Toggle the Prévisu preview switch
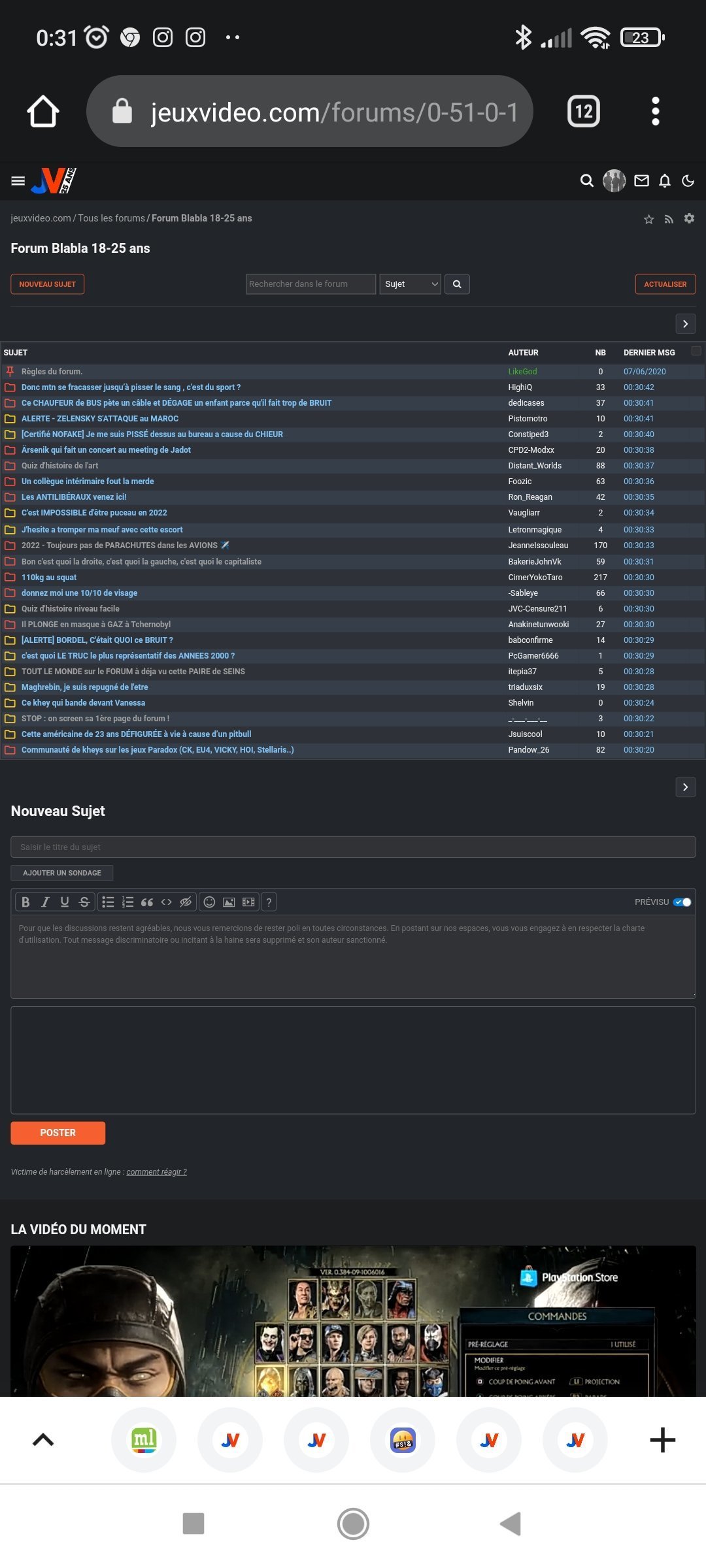 click(682, 902)
